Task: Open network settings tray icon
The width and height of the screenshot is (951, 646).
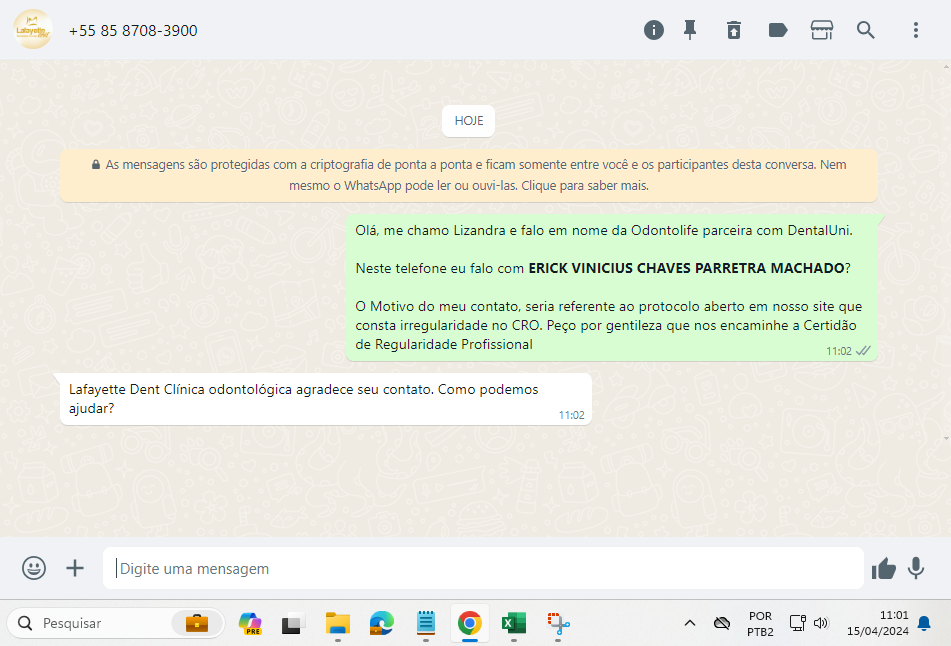Action: 798,623
